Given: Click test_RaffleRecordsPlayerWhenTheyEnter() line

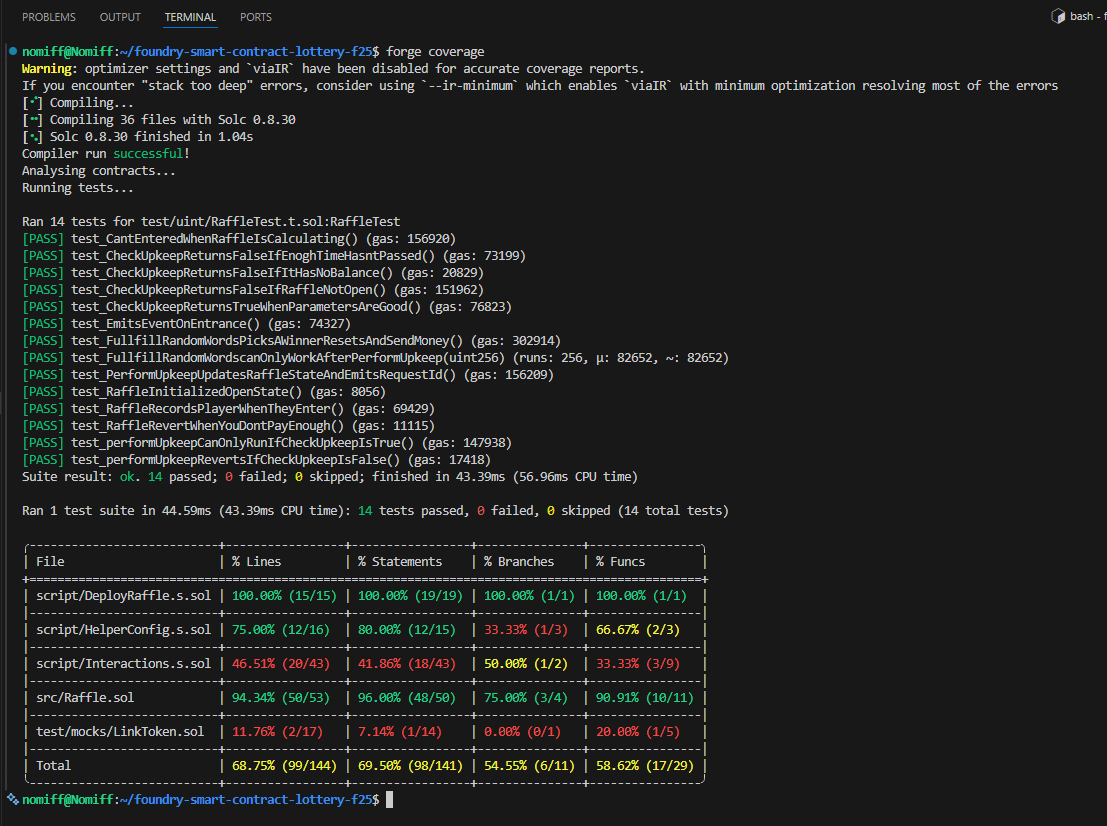Looking at the screenshot, I should [228, 408].
